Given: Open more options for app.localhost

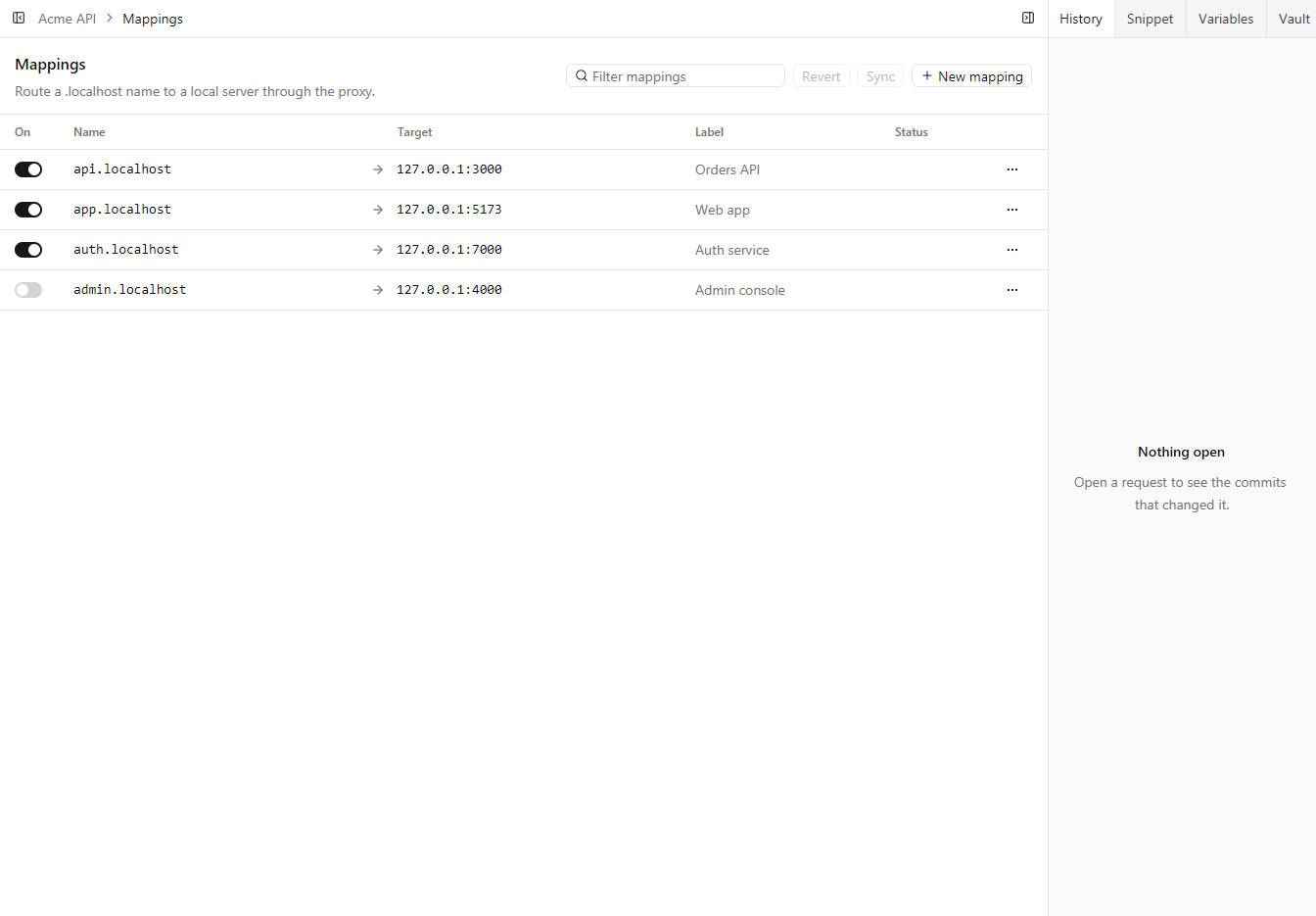Looking at the screenshot, I should click(1012, 210).
